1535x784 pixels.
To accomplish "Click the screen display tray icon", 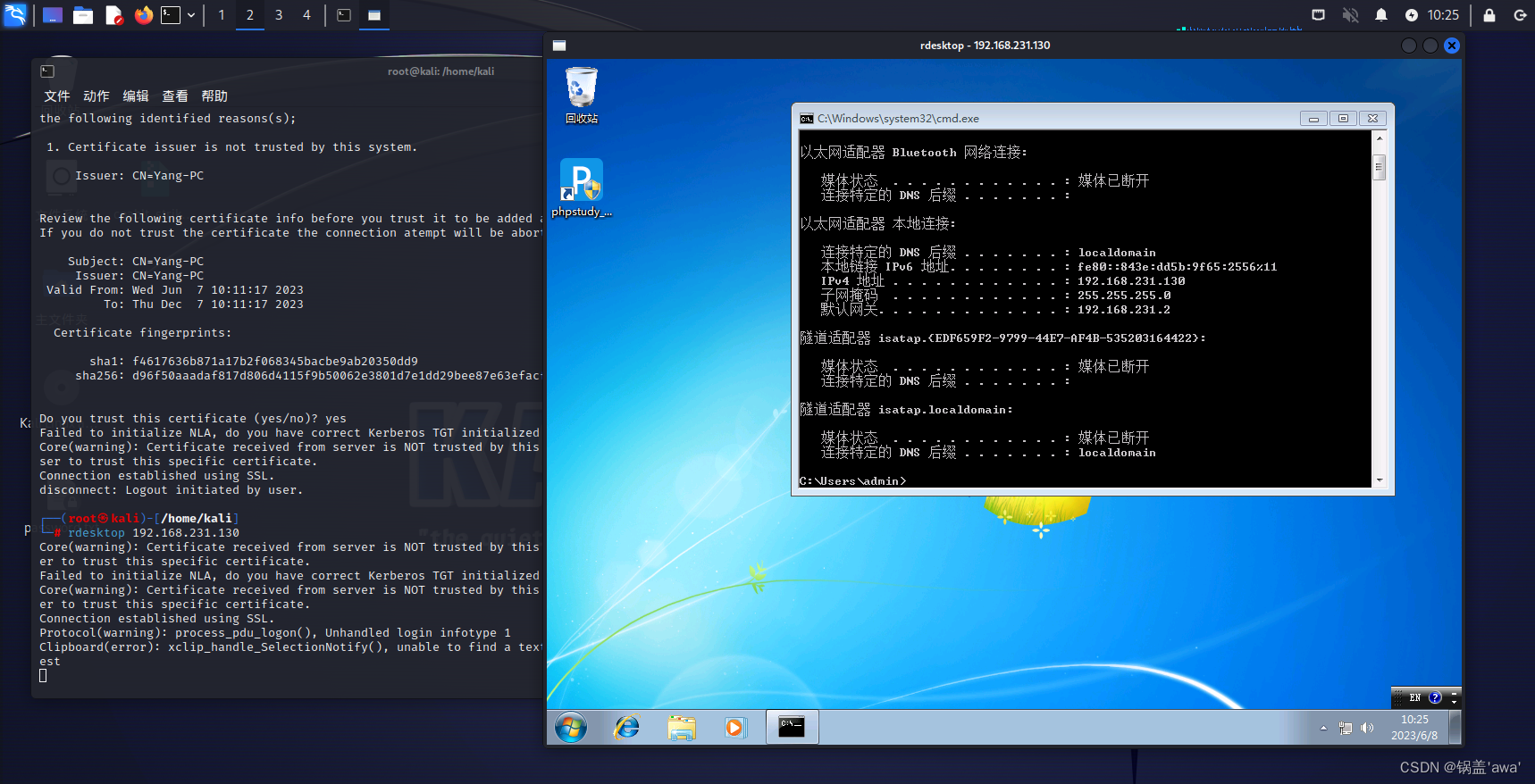I will (x=1318, y=15).
